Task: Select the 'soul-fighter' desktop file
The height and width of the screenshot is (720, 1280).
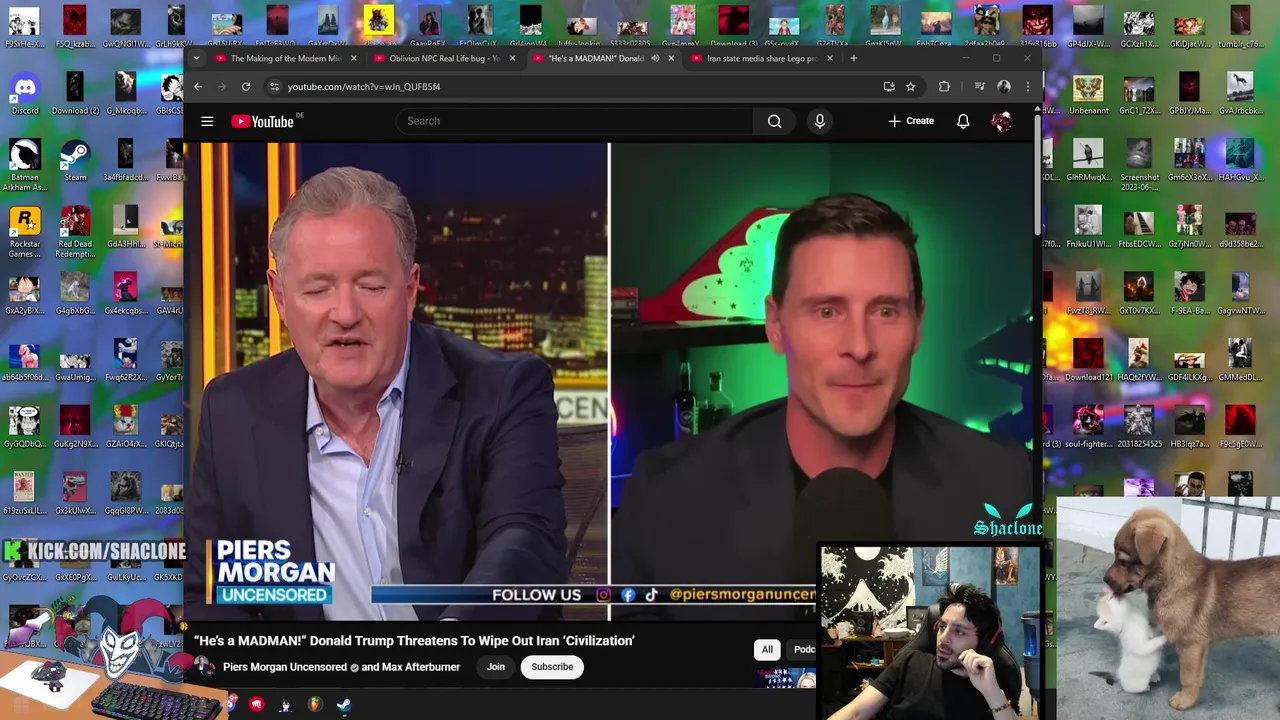Action: click(1088, 427)
